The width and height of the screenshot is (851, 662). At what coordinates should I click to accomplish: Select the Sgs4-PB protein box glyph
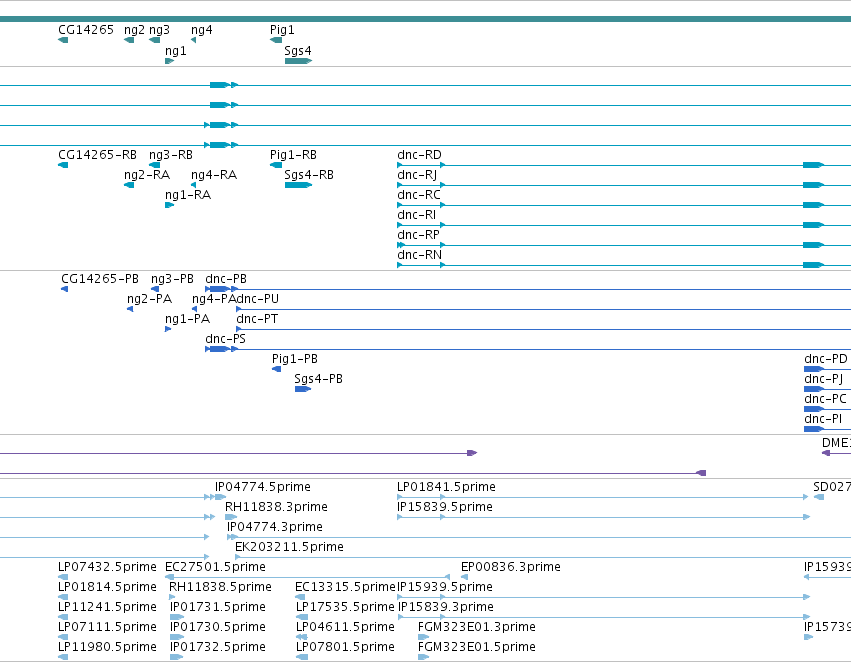tap(303, 389)
